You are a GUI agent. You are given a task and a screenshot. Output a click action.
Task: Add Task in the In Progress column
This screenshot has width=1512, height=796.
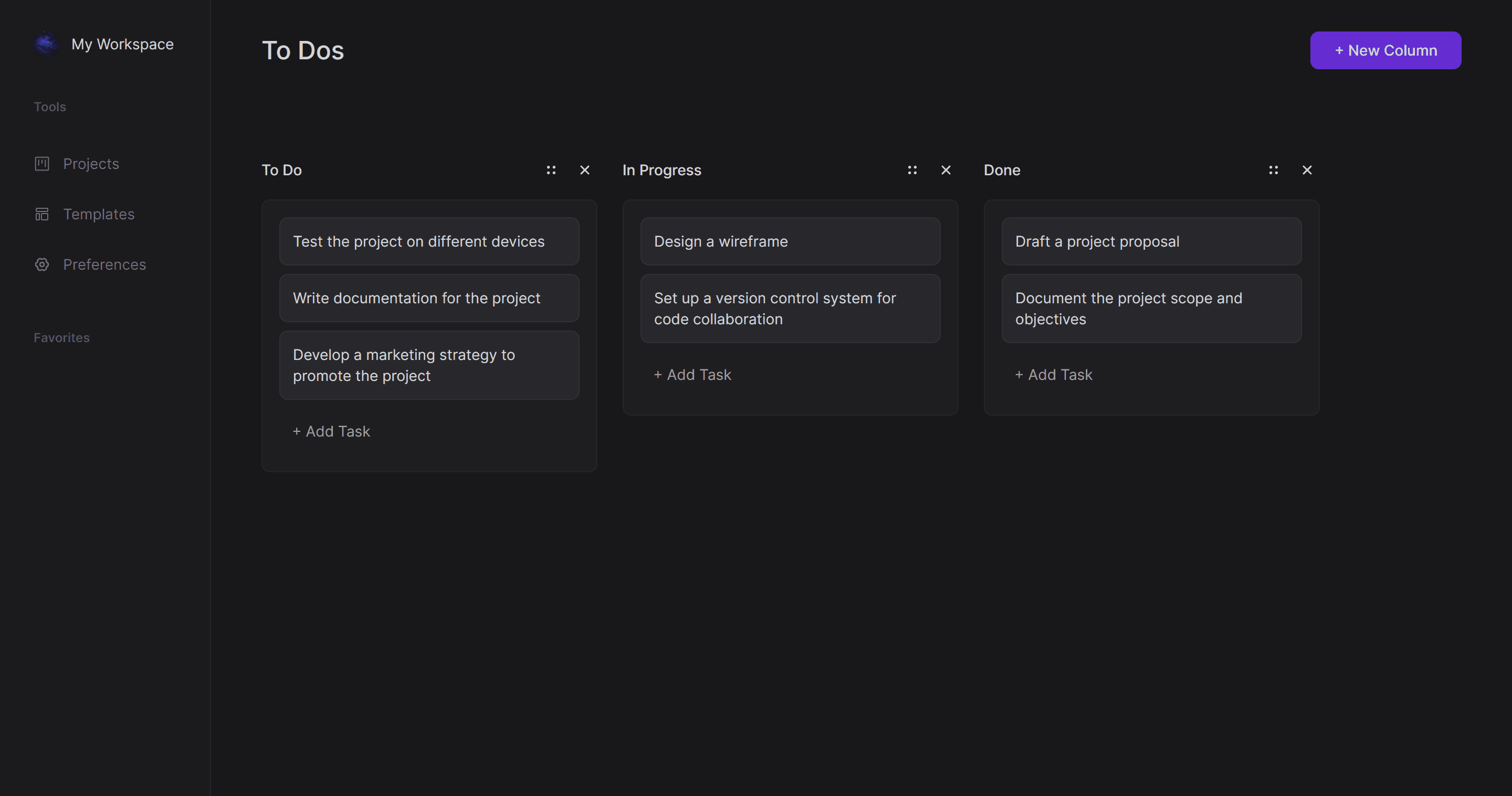692,375
